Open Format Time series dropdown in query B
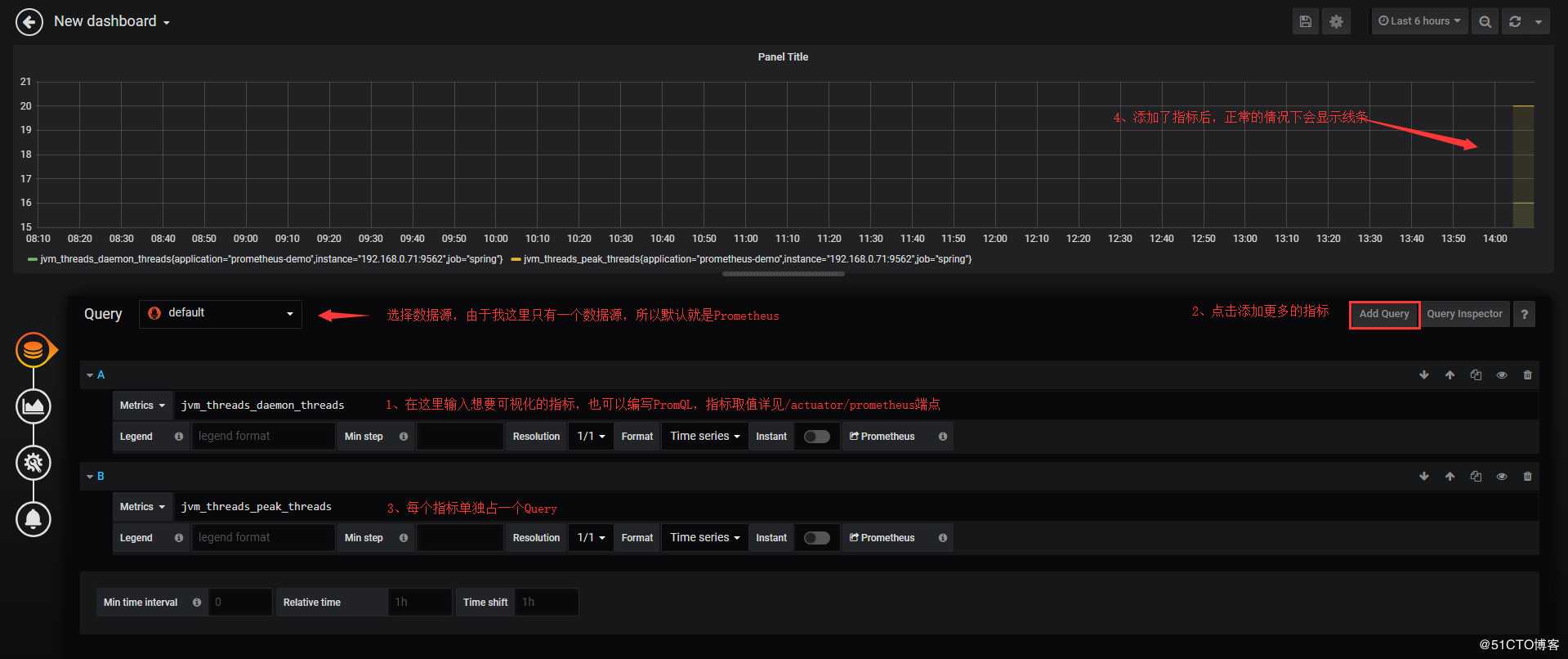 (x=704, y=538)
